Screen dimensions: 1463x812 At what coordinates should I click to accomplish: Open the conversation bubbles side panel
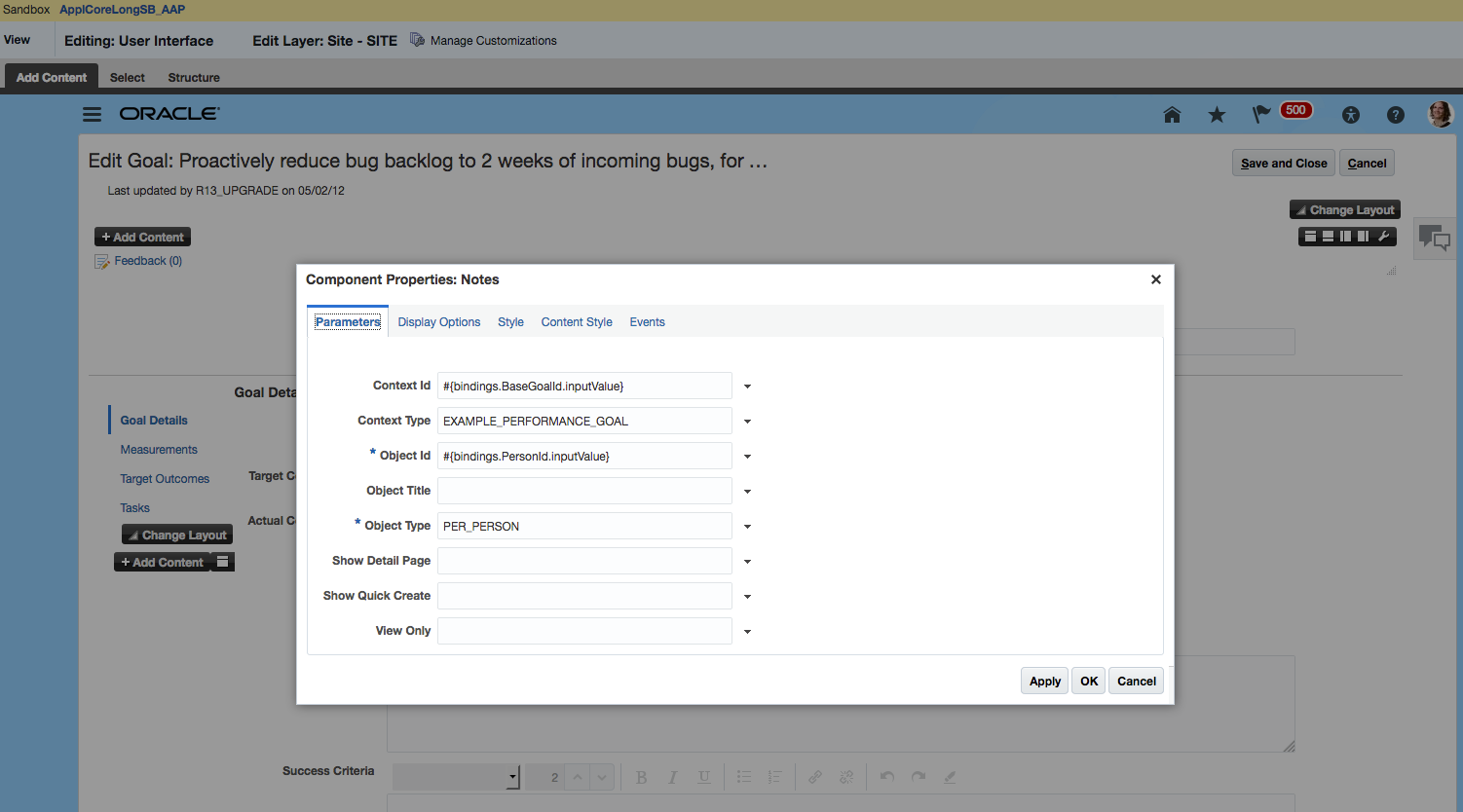[1434, 238]
